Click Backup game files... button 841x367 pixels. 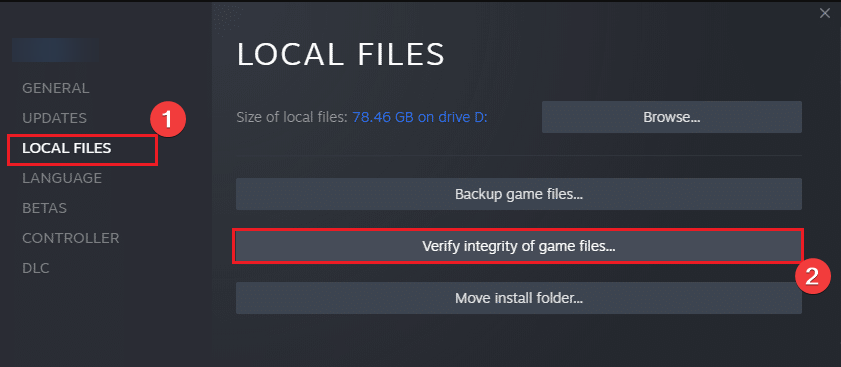coord(519,194)
